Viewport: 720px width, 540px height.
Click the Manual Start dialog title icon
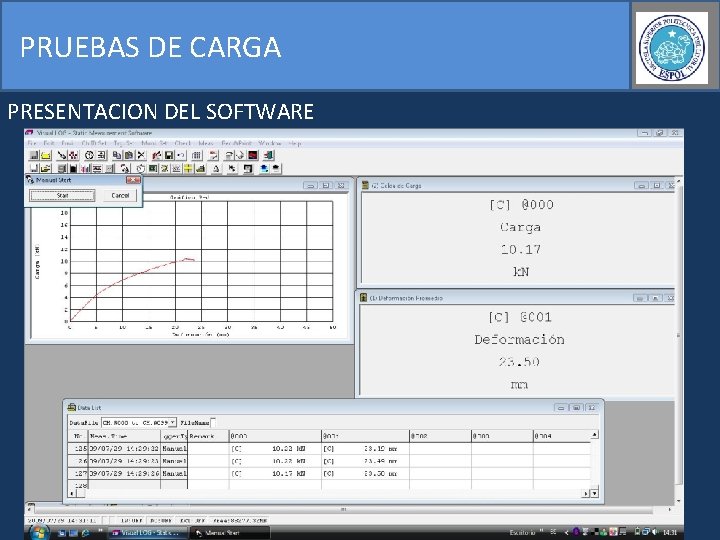coord(30,180)
